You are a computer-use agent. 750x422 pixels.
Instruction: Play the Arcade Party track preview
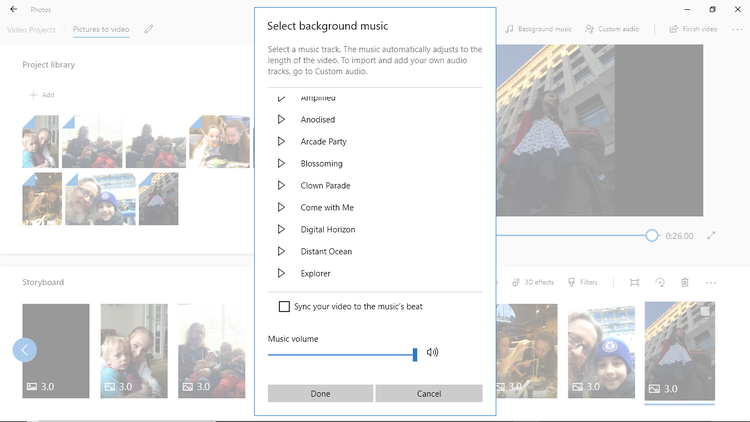pyautogui.click(x=281, y=142)
